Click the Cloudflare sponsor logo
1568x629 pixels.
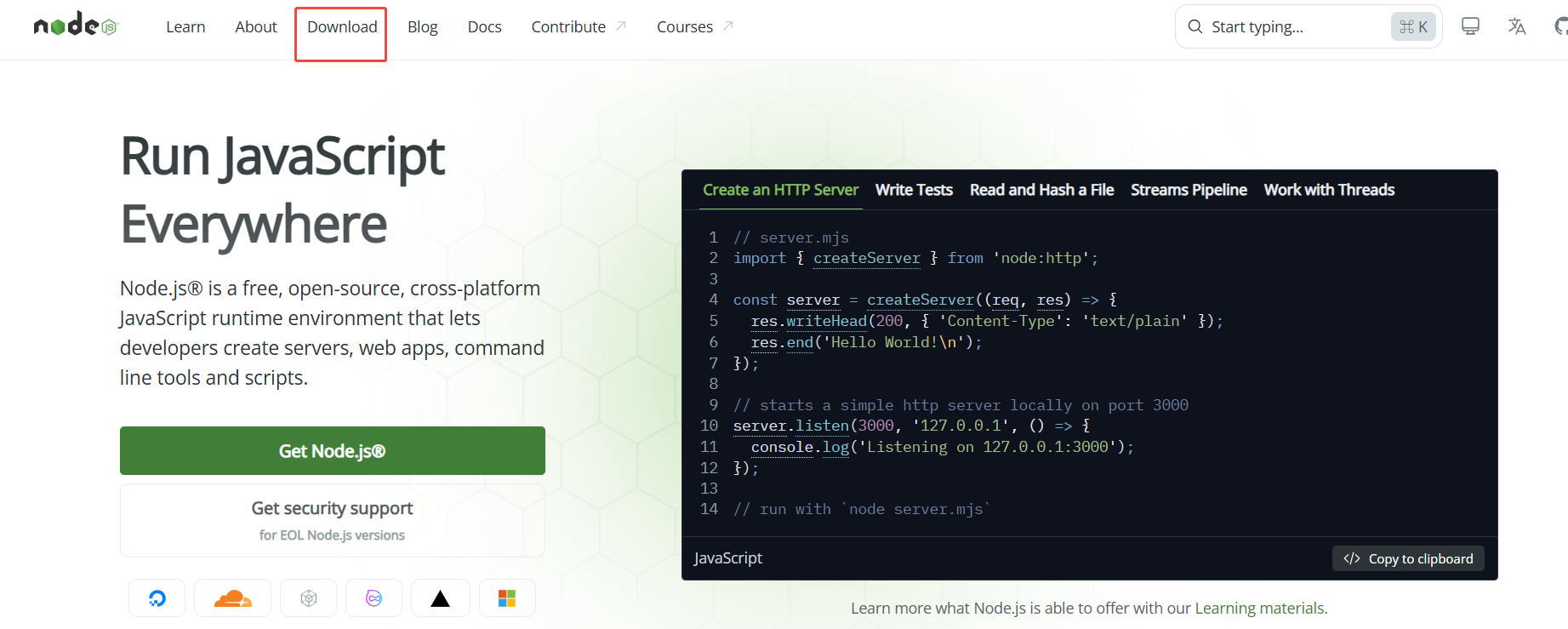(x=232, y=598)
